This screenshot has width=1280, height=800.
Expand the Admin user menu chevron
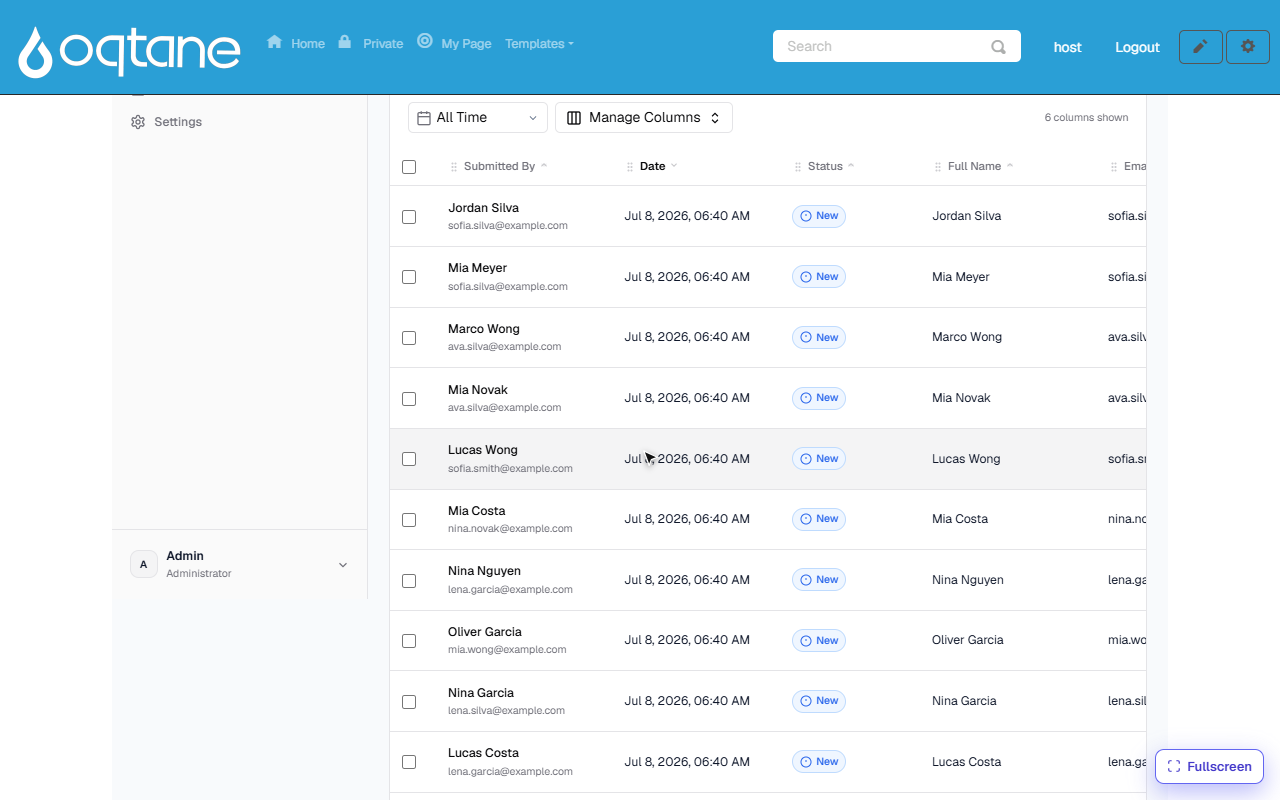343,565
